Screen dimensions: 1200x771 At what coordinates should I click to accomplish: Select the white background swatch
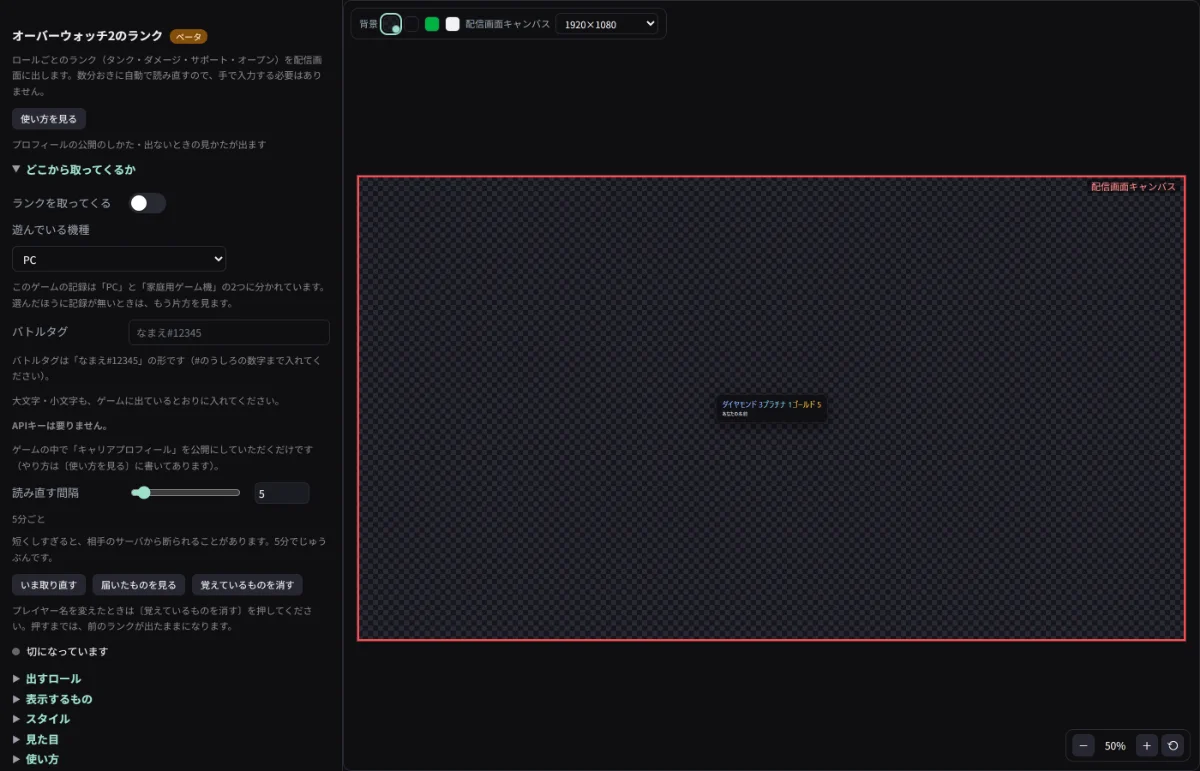tap(452, 24)
